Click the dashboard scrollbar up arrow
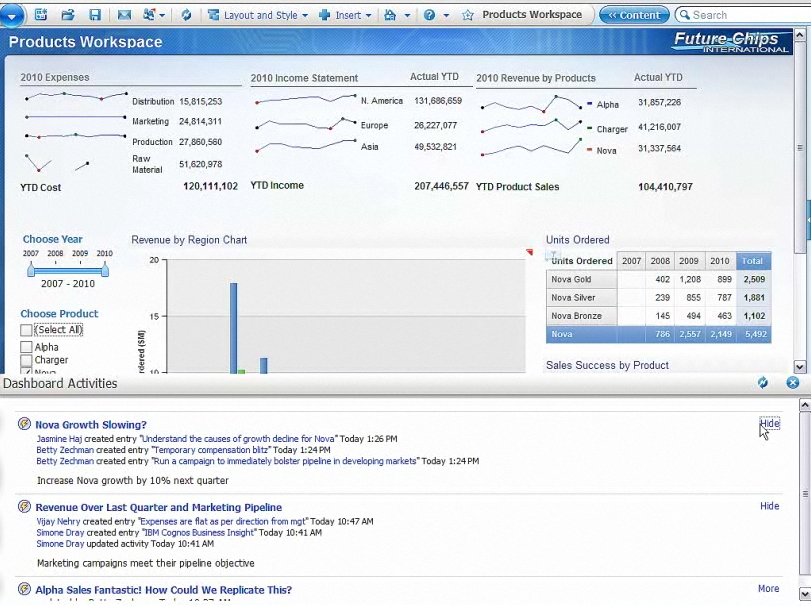The width and height of the screenshot is (811, 606). (800, 35)
